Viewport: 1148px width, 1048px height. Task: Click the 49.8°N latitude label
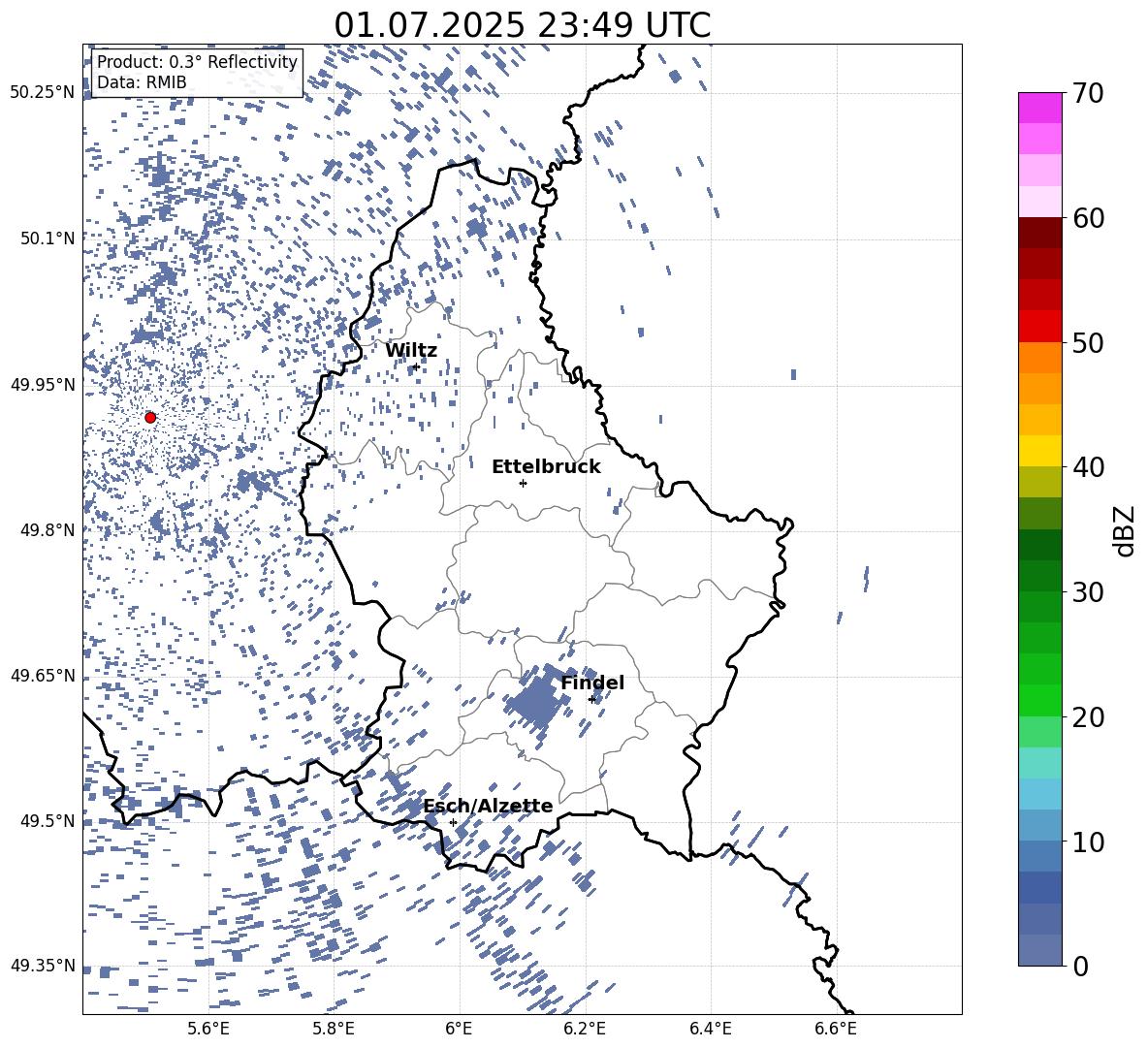pos(48,530)
